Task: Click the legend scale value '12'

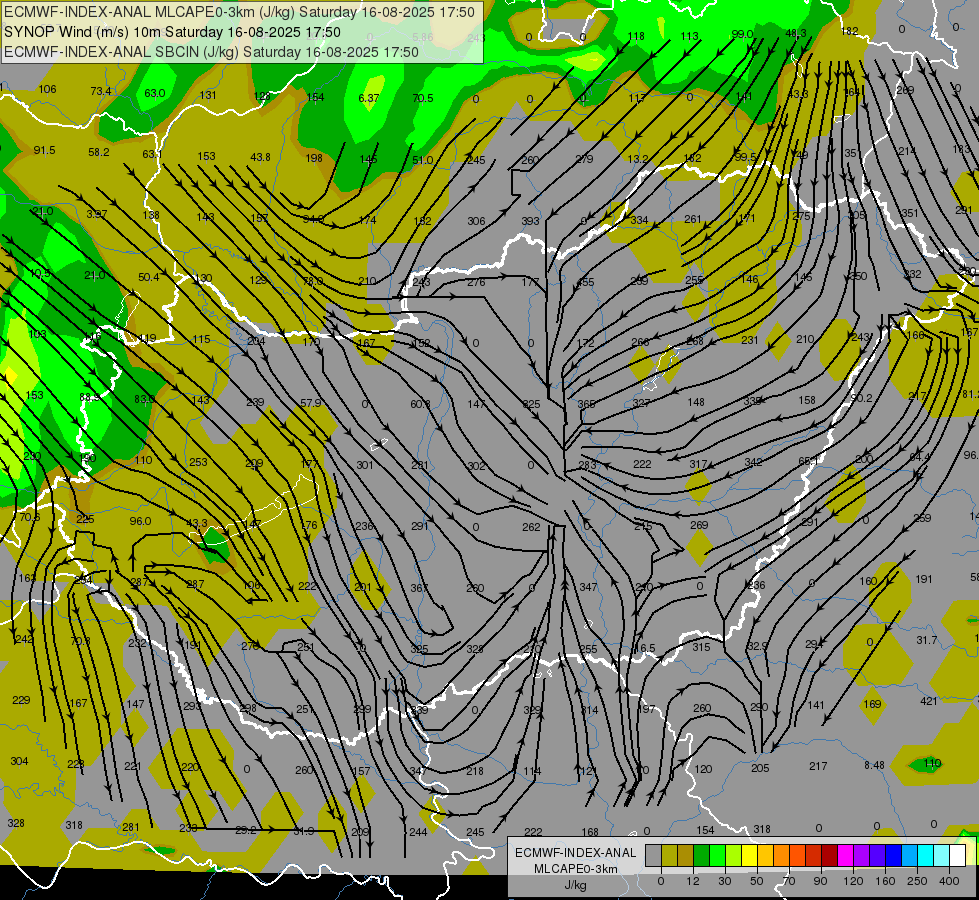Action: coord(693,881)
